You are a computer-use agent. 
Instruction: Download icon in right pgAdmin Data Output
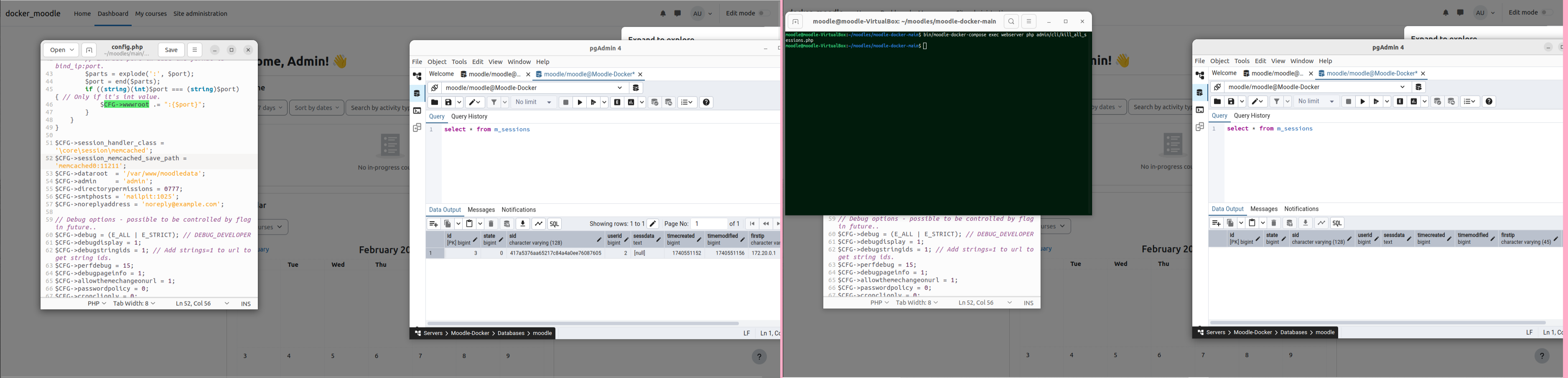pos(1306,223)
